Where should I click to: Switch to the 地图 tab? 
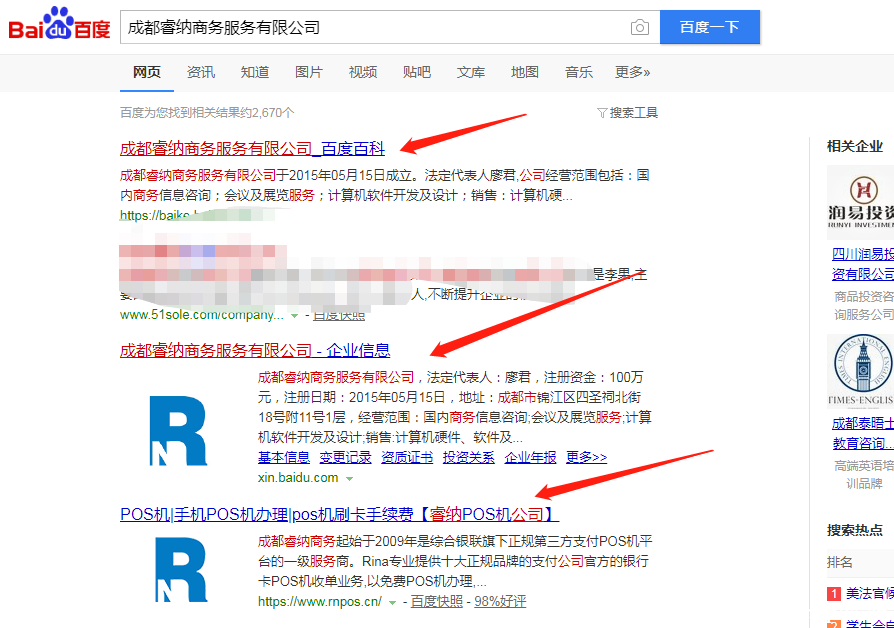[525, 72]
